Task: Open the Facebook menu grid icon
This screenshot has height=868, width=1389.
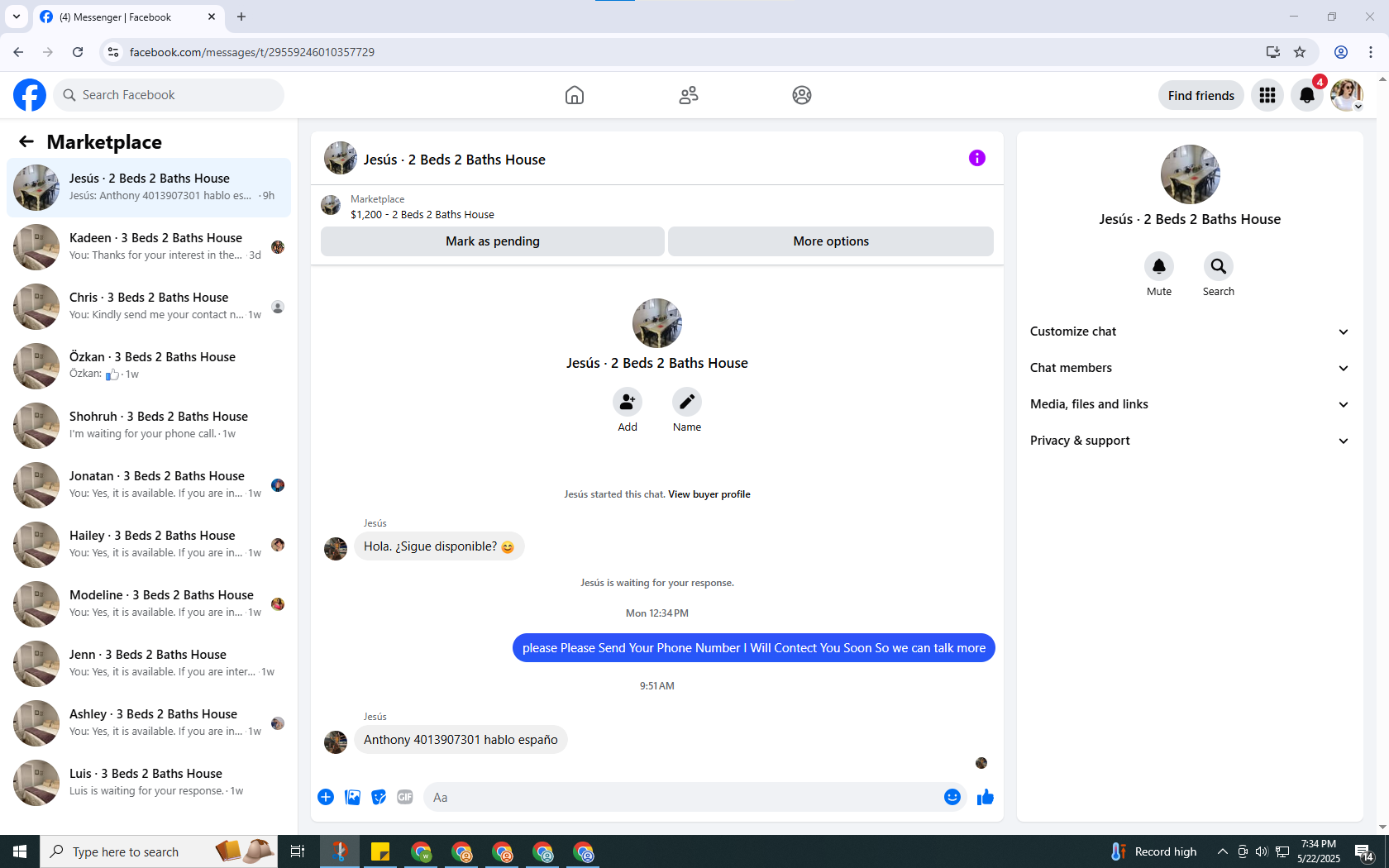Action: pos(1267,95)
